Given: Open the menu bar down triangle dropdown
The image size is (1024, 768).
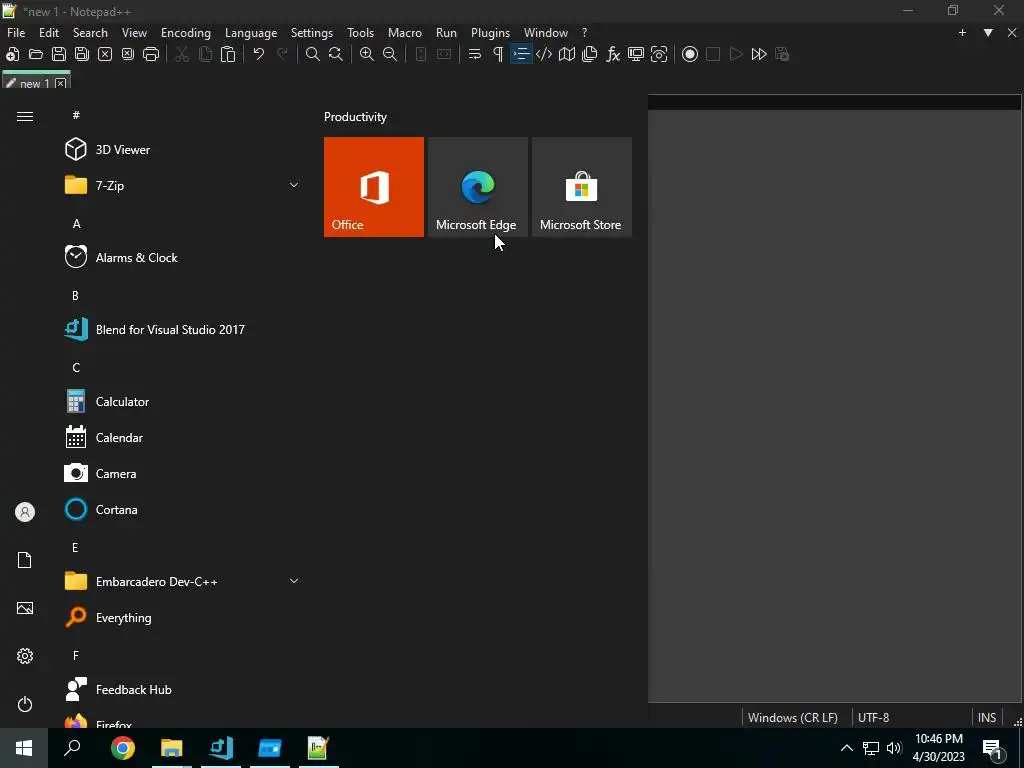Looking at the screenshot, I should pyautogui.click(x=988, y=33).
